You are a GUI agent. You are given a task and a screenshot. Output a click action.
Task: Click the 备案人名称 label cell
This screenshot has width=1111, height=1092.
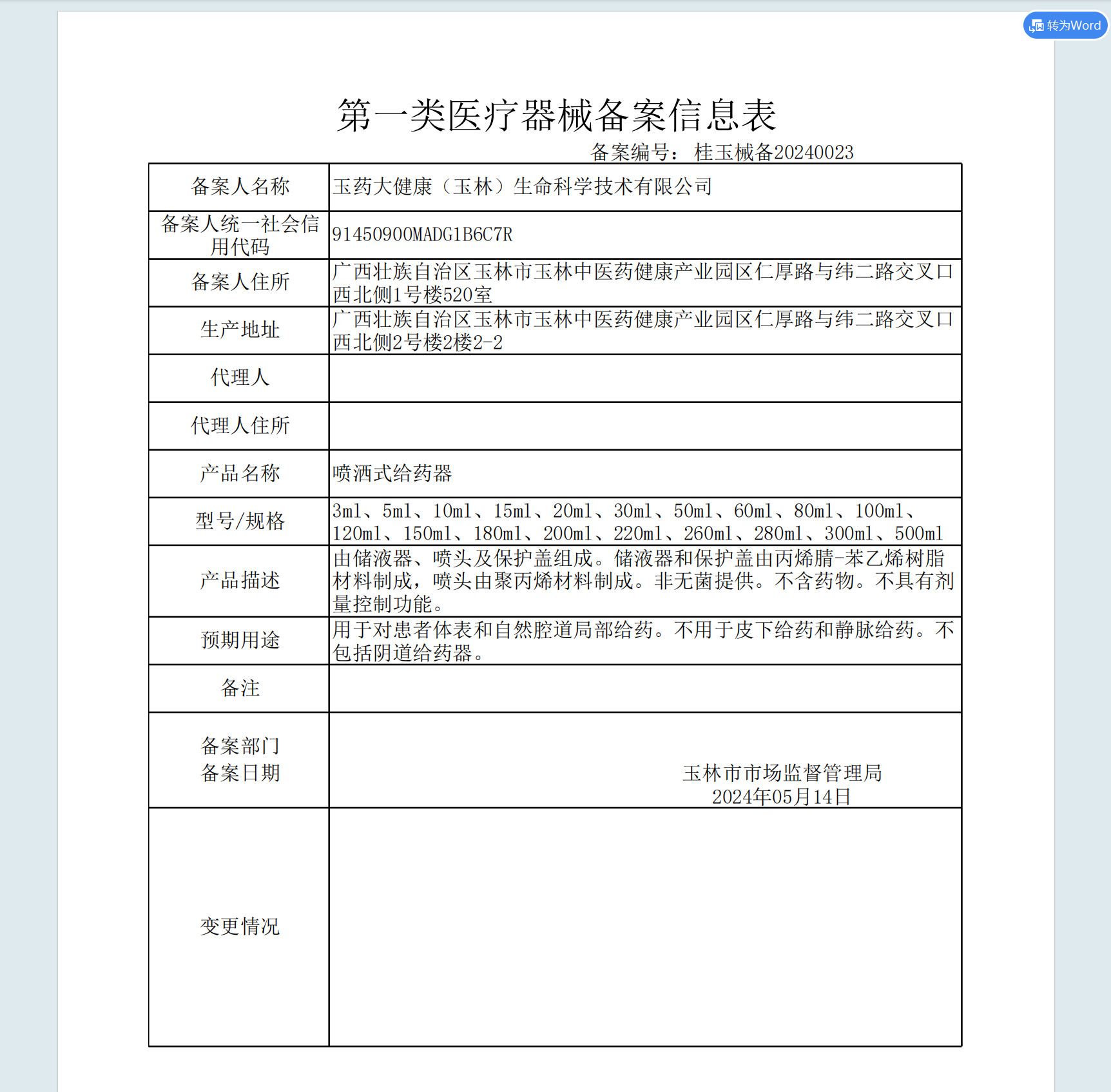[239, 187]
